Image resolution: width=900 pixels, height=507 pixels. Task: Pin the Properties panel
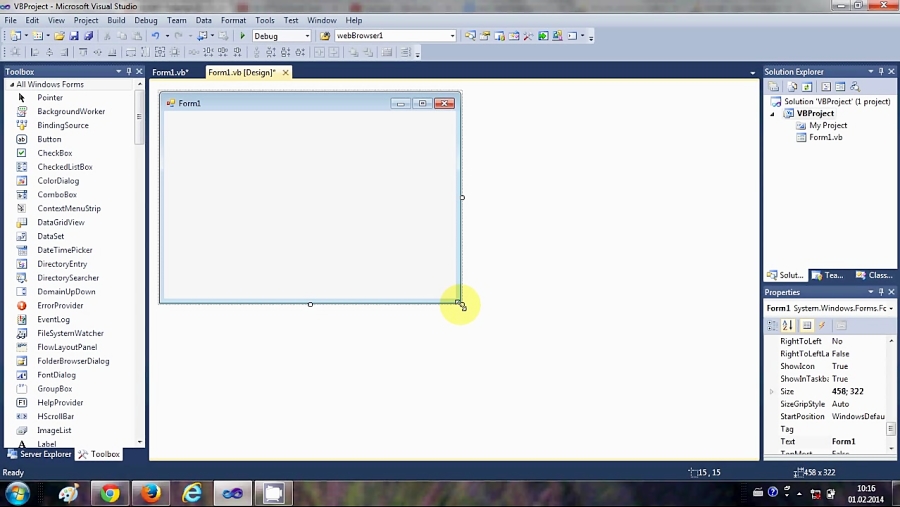pyautogui.click(x=881, y=292)
